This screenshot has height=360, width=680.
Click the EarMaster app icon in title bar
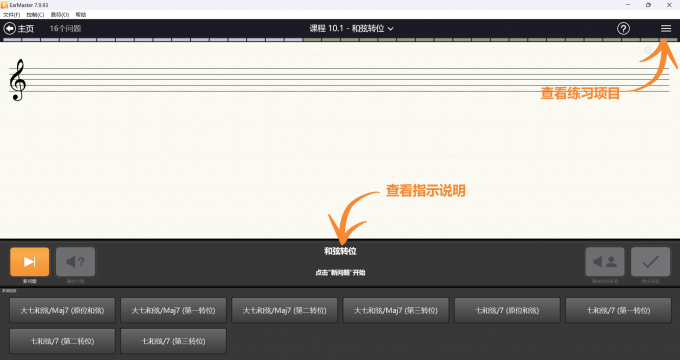pos(4,5)
